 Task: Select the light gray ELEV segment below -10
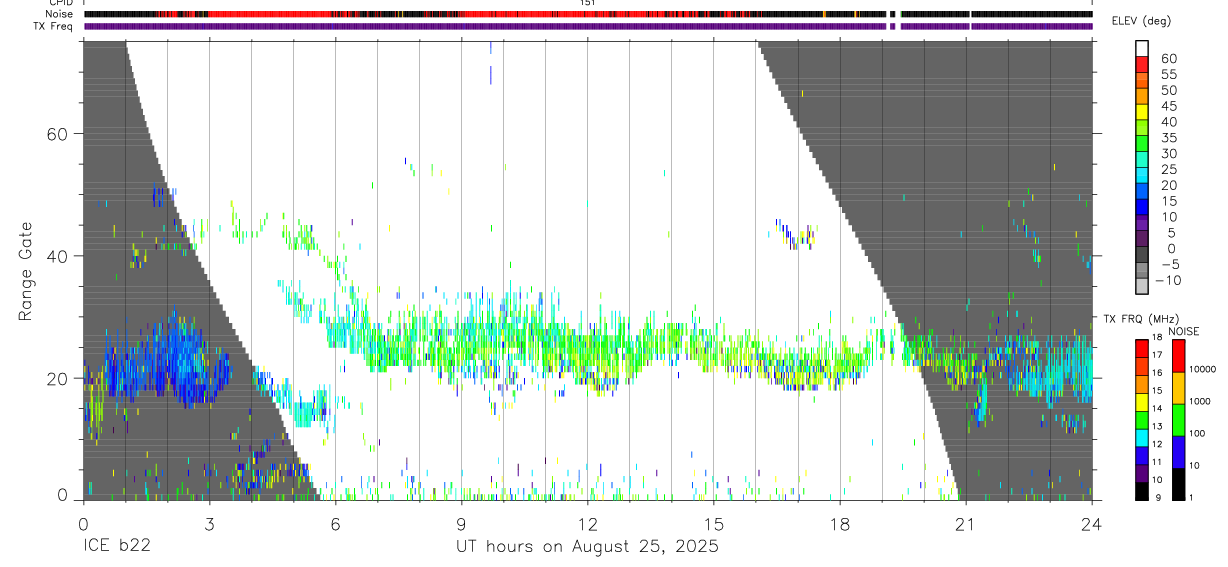pyautogui.click(x=1141, y=288)
